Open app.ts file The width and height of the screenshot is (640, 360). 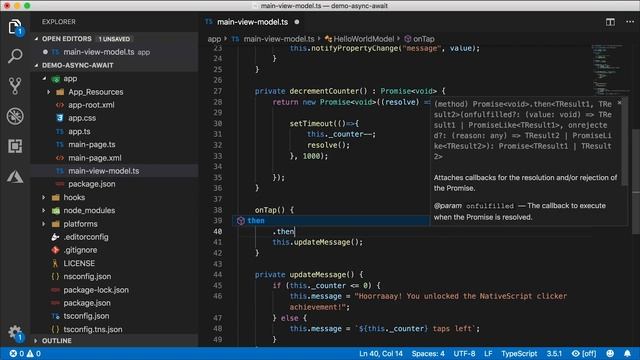pyautogui.click(x=114, y=131)
